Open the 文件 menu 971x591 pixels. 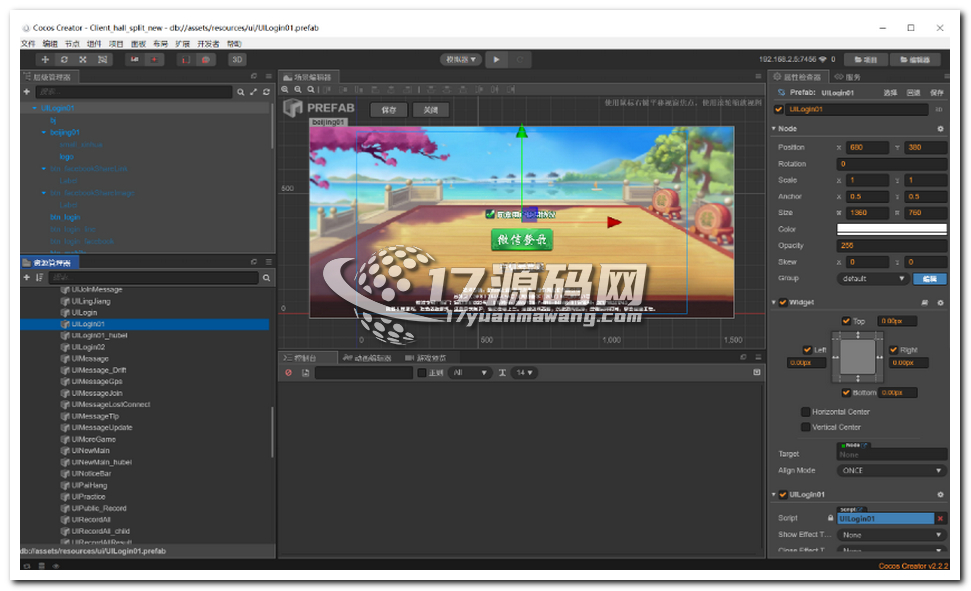click(28, 44)
